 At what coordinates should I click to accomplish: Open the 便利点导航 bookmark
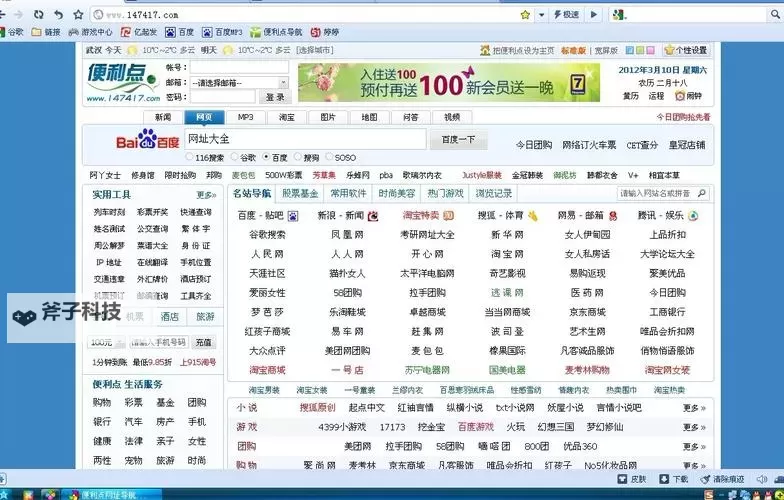[276, 32]
